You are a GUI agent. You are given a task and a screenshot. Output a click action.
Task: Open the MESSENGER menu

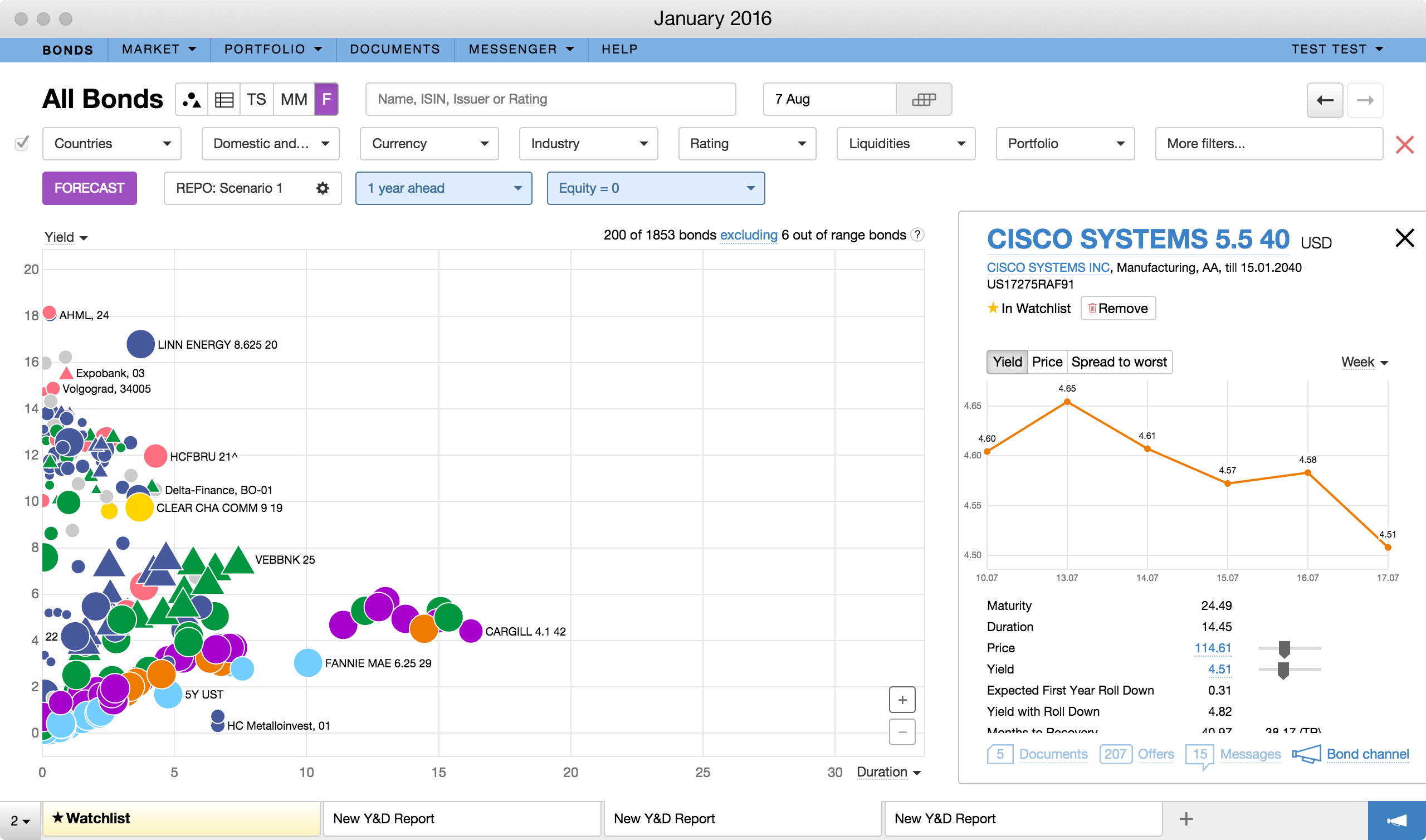coord(521,50)
